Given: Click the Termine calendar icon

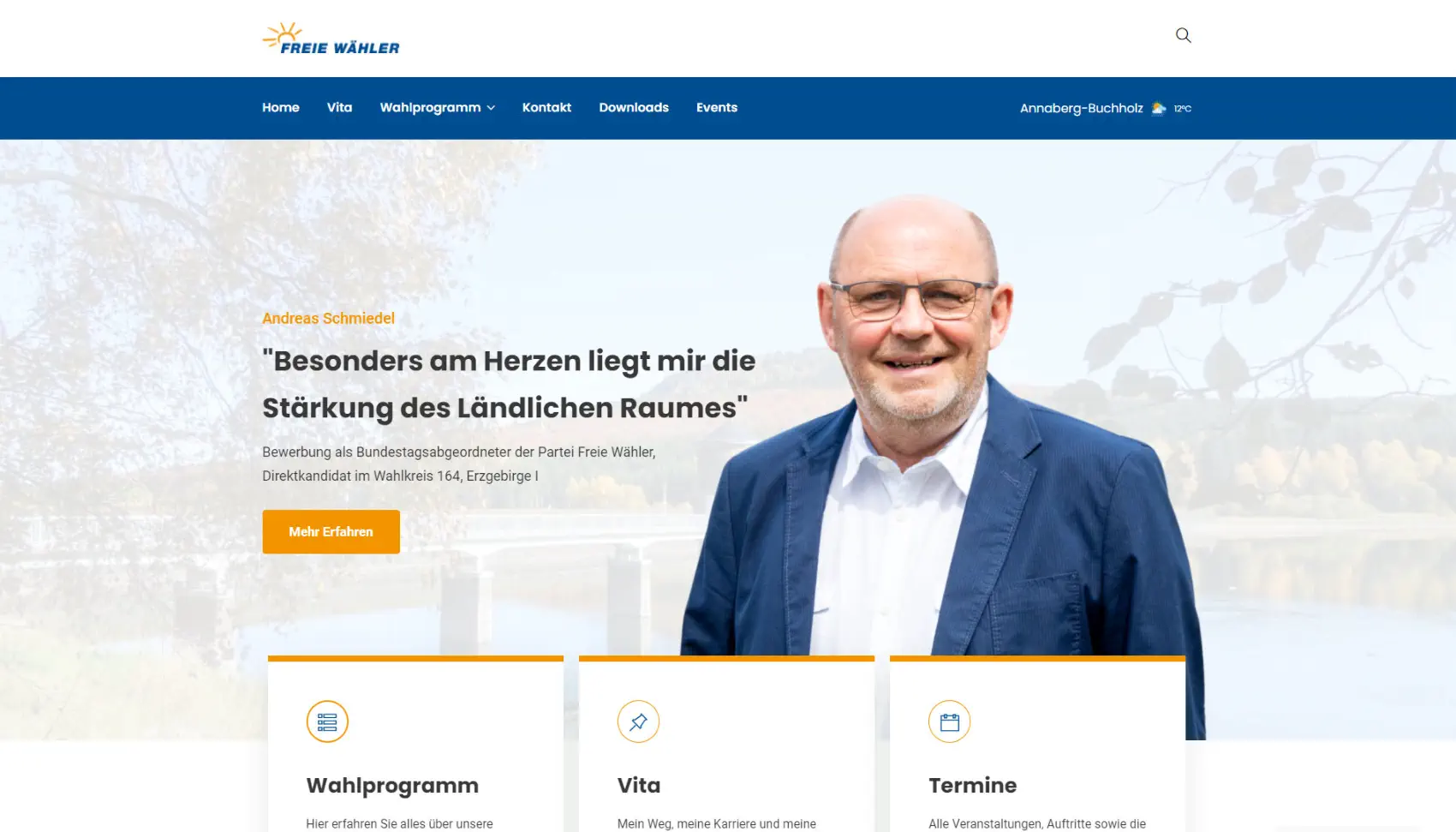Looking at the screenshot, I should click(949, 721).
